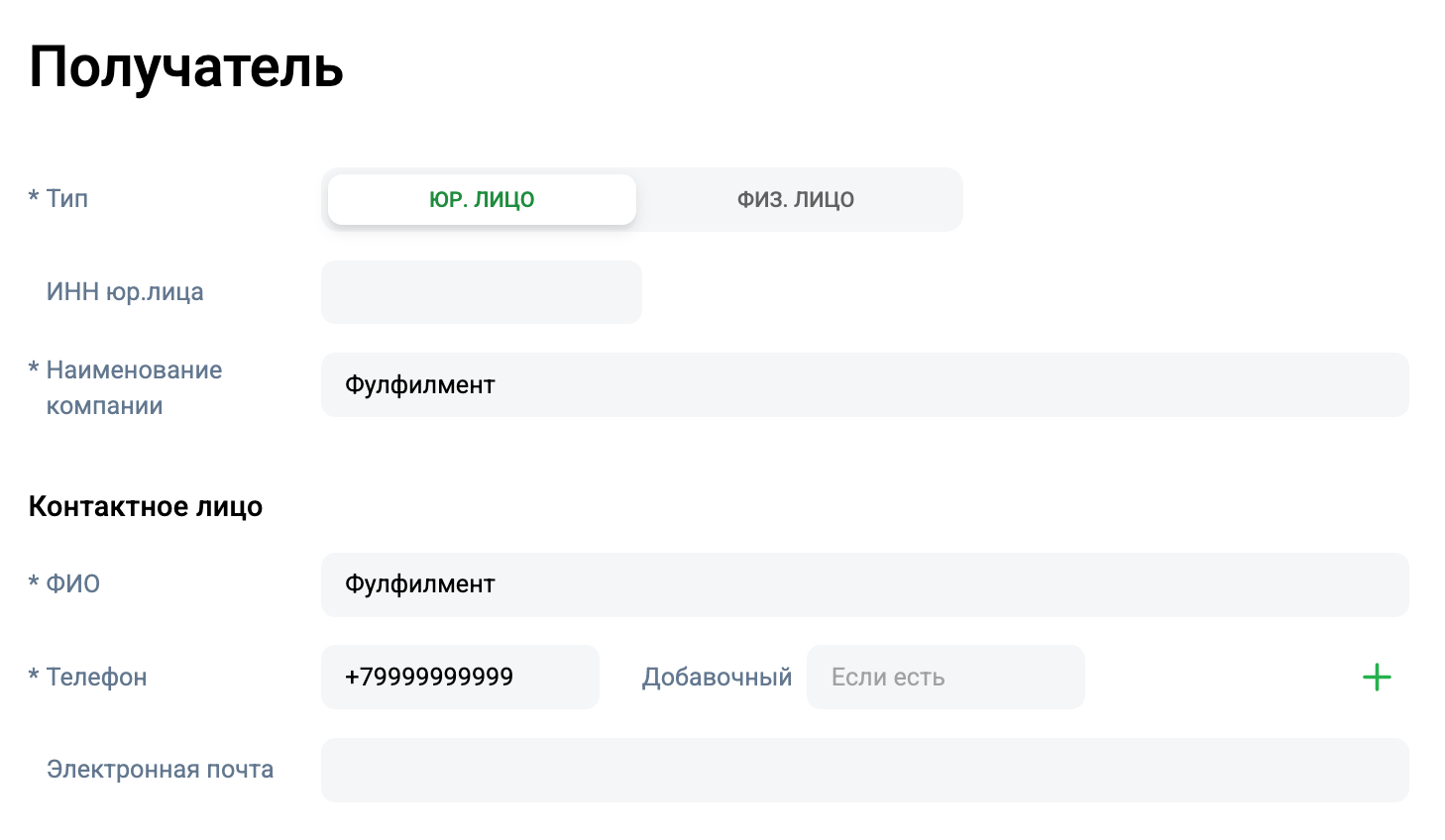Click the asterisk next to Тип
Screen dimensions: 1445x840
[34, 197]
